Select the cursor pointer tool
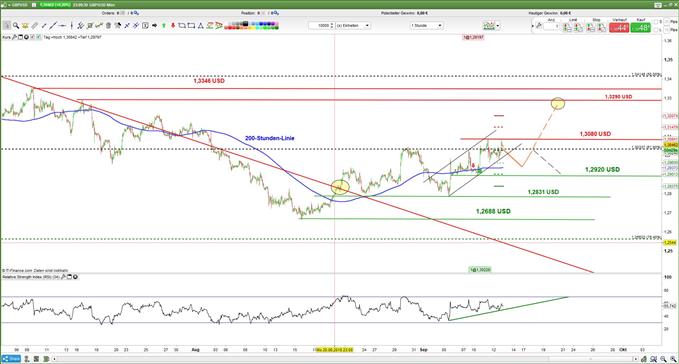The height and width of the screenshot is (364, 679). click(7, 26)
